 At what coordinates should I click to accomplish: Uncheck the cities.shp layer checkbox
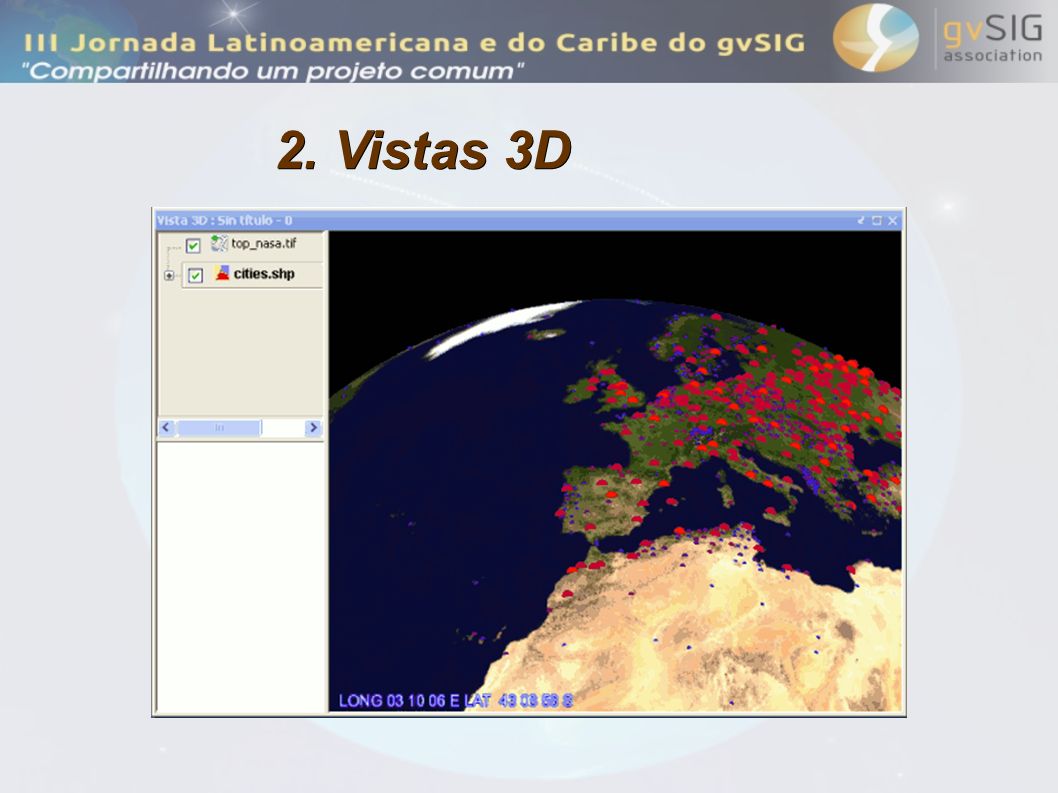click(196, 275)
